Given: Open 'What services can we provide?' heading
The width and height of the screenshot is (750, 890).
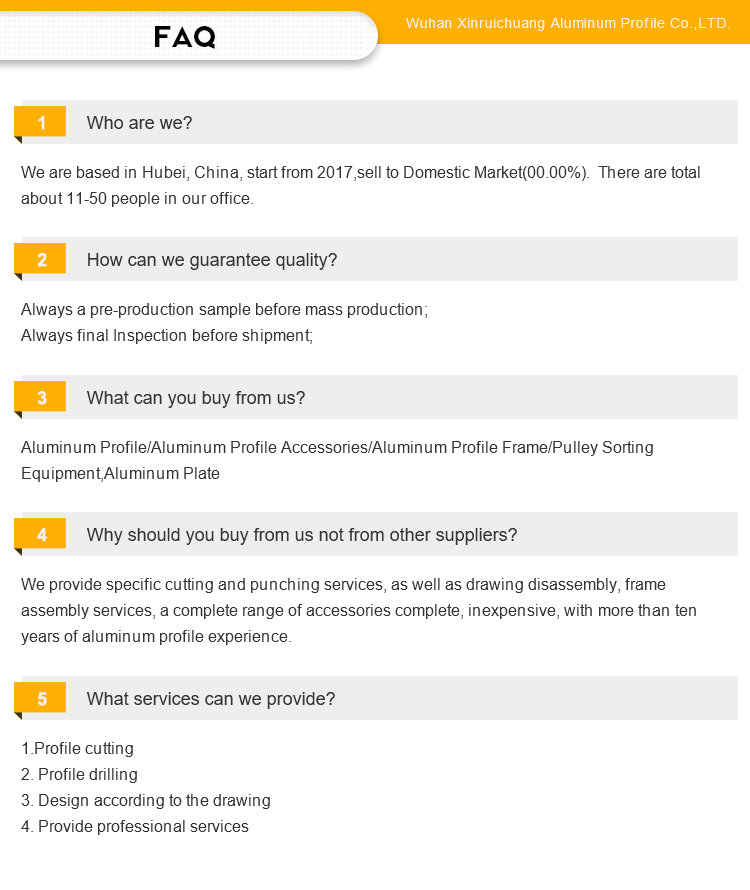Looking at the screenshot, I should click(x=211, y=699).
